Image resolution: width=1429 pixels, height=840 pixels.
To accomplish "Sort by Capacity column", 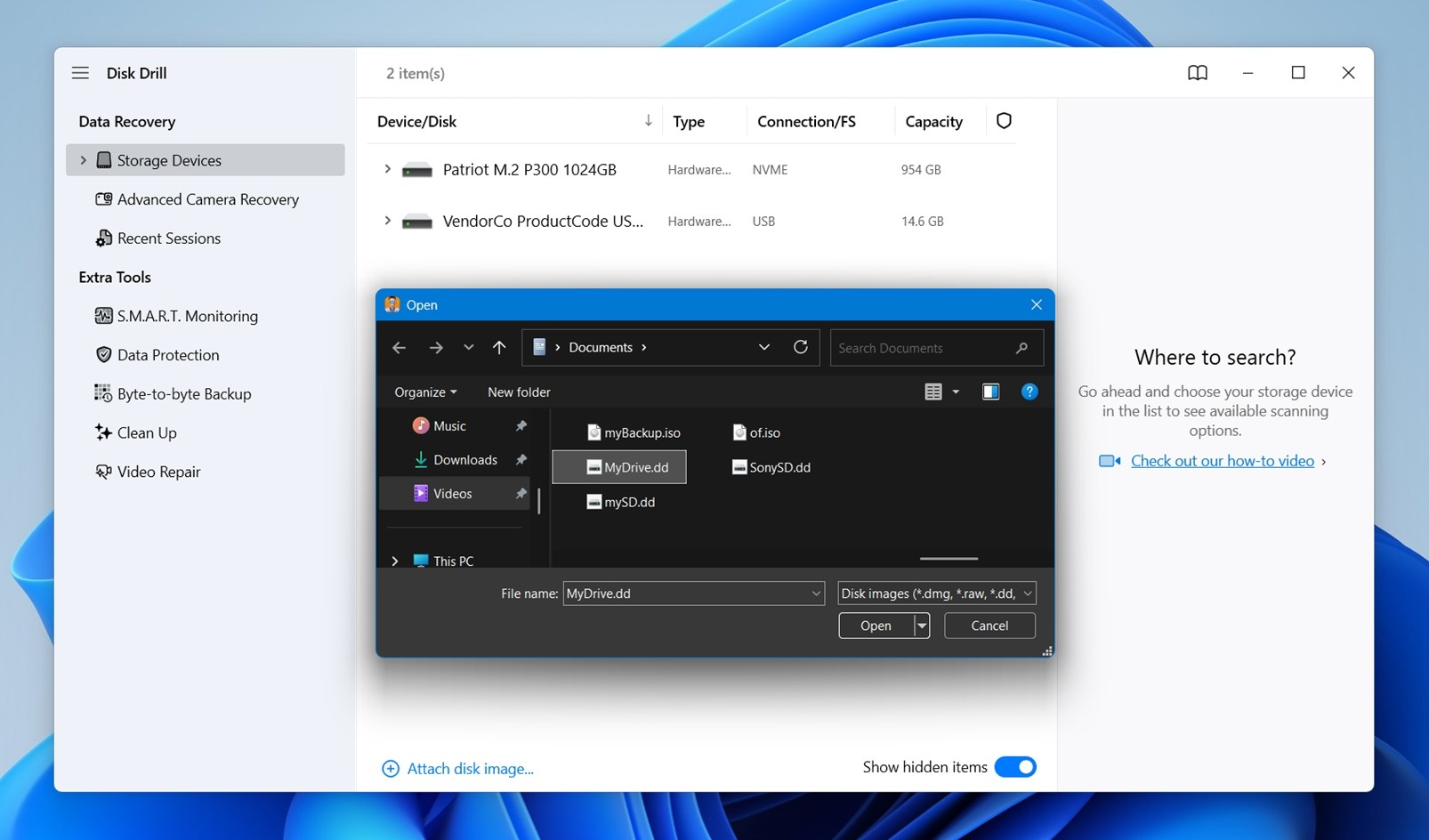I will click(x=933, y=121).
